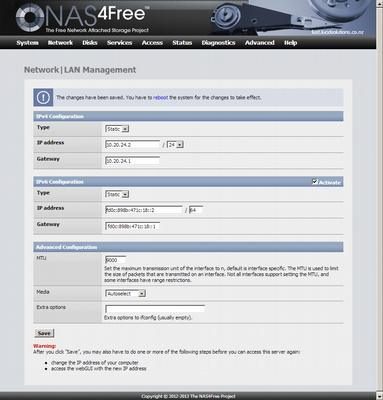This screenshot has width=383, height=400.
Task: Click the page vertical scrollbar
Action: 380,200
